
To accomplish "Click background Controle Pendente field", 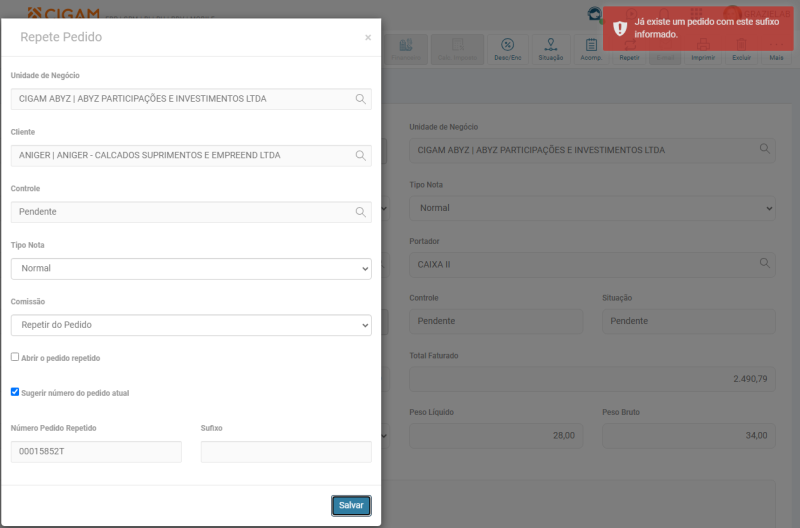I will point(496,321).
